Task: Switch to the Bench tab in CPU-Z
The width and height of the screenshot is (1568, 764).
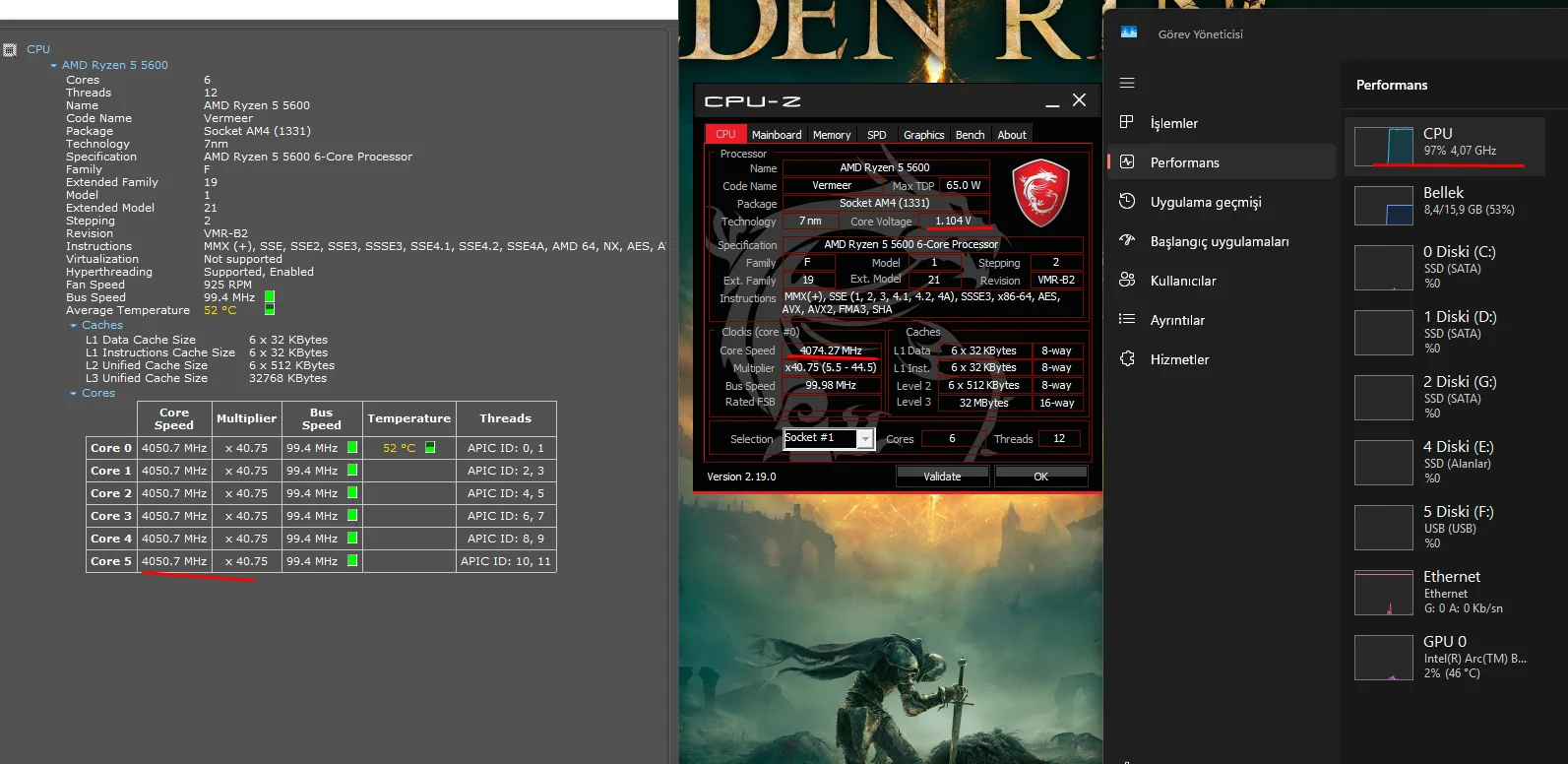Action: tap(970, 135)
